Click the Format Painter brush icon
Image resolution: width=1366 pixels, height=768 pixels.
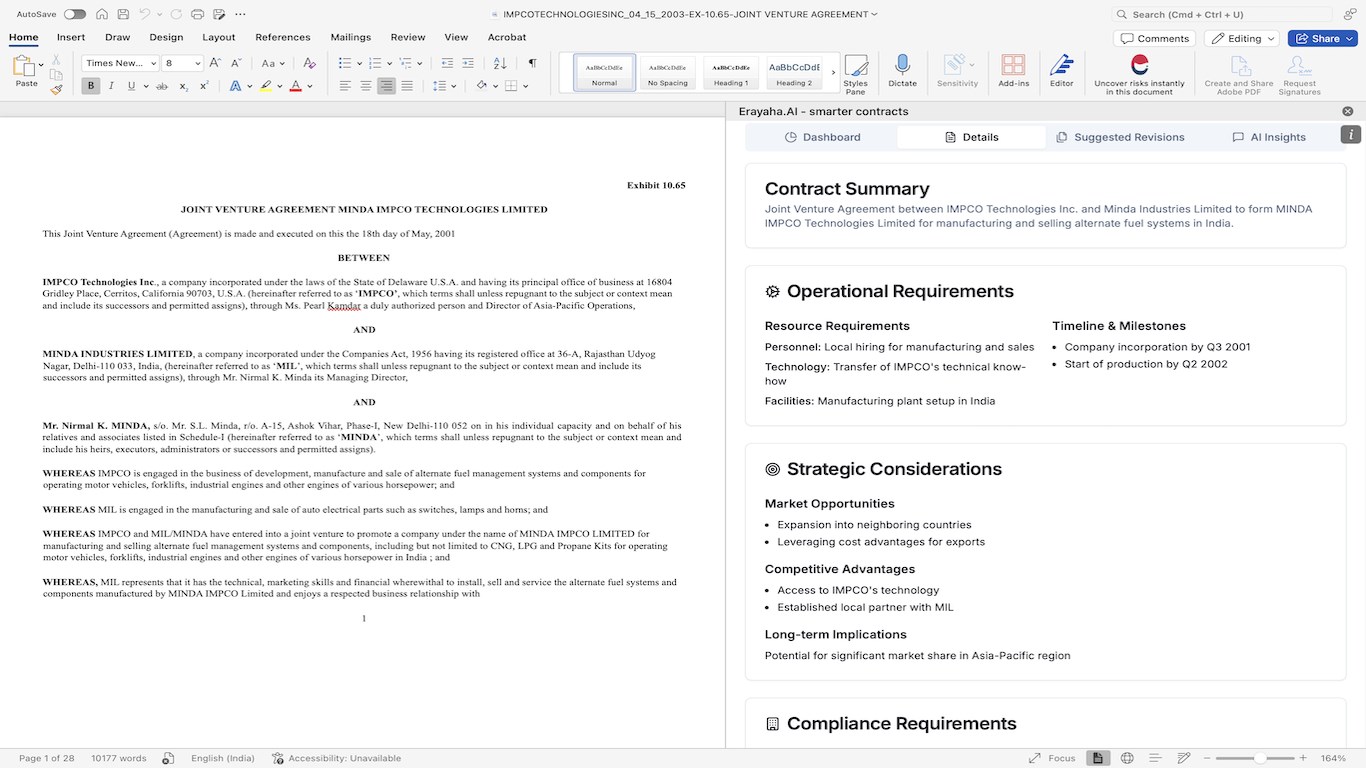(56, 89)
